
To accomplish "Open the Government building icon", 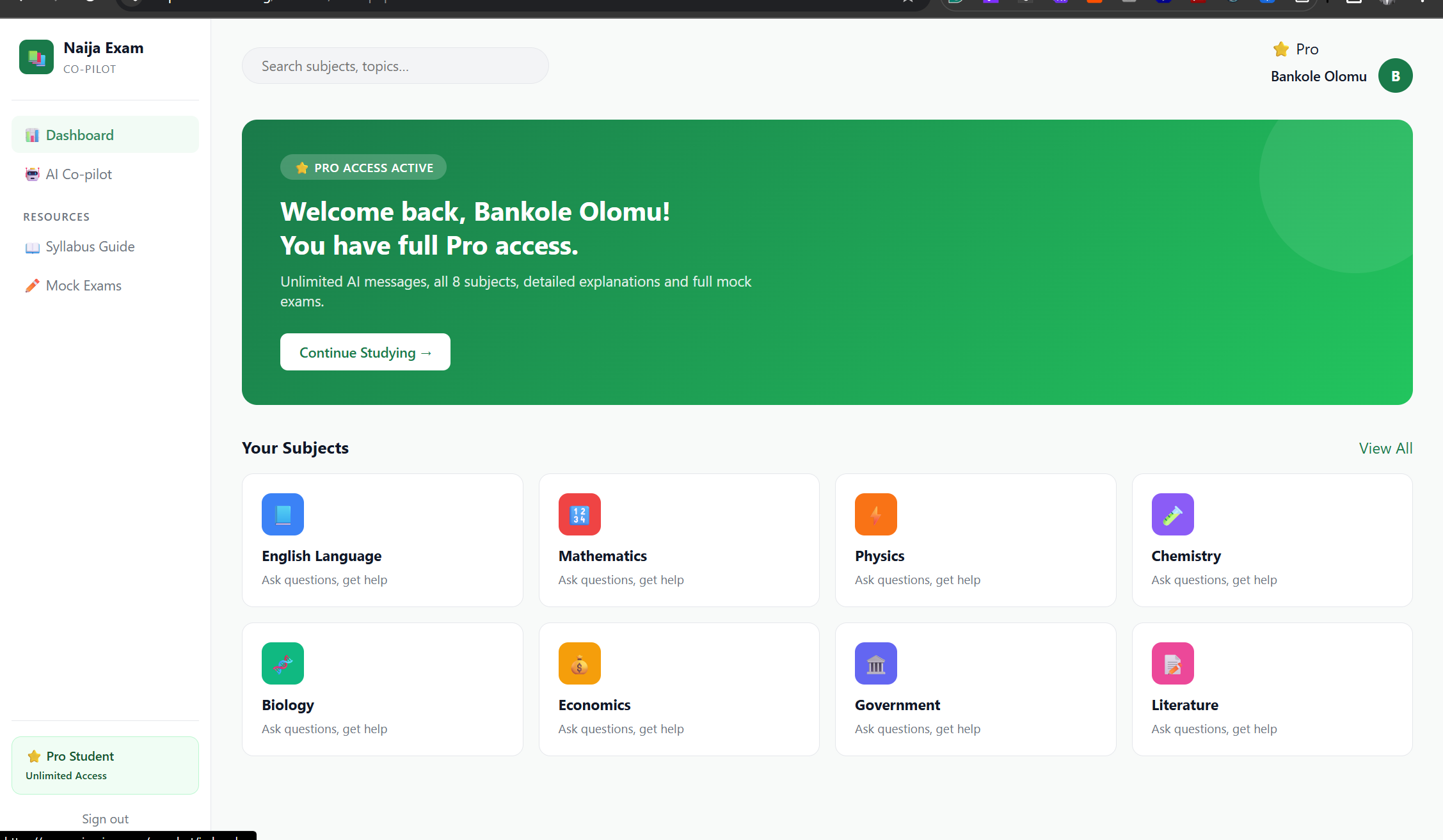I will pos(875,663).
